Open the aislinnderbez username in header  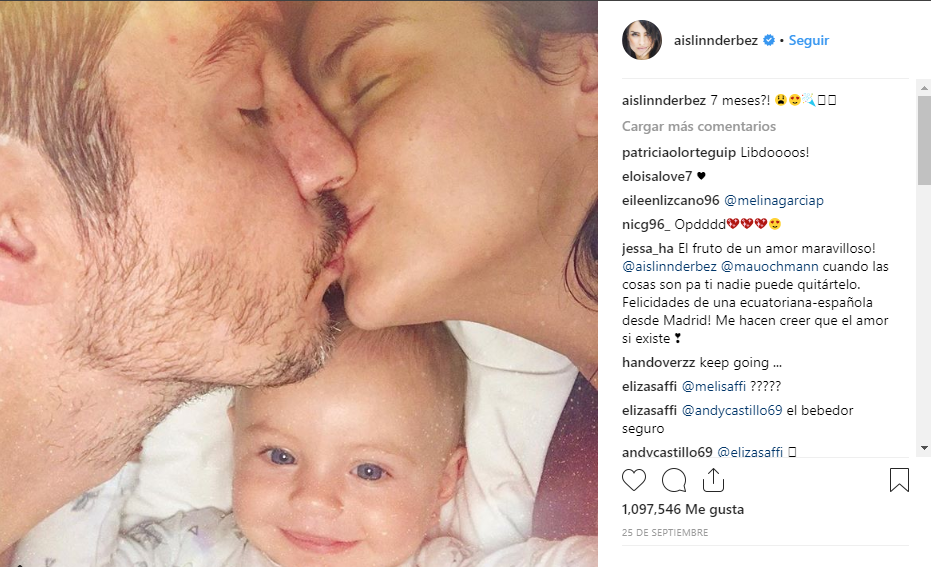[x=715, y=40]
